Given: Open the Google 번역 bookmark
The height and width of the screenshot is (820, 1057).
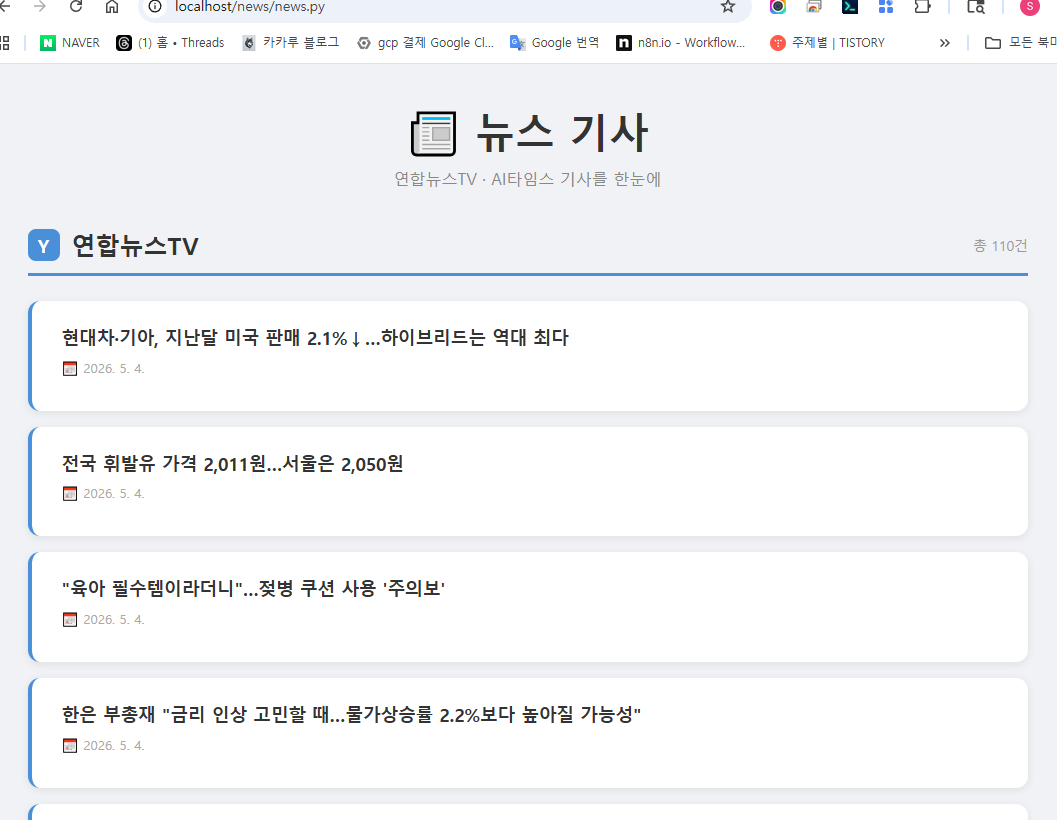Looking at the screenshot, I should tap(554, 42).
